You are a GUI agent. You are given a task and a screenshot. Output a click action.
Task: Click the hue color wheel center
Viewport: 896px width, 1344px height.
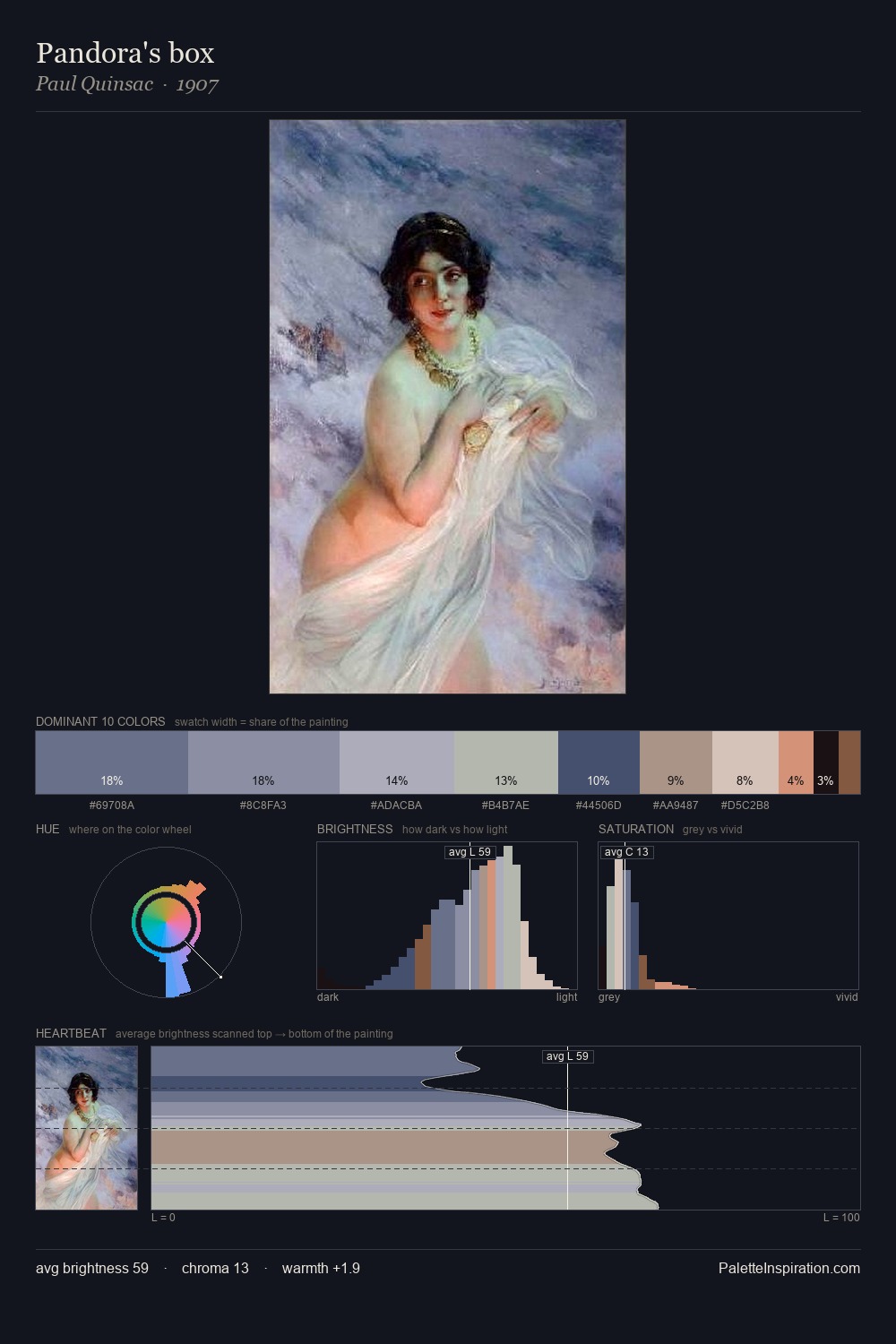(x=166, y=922)
